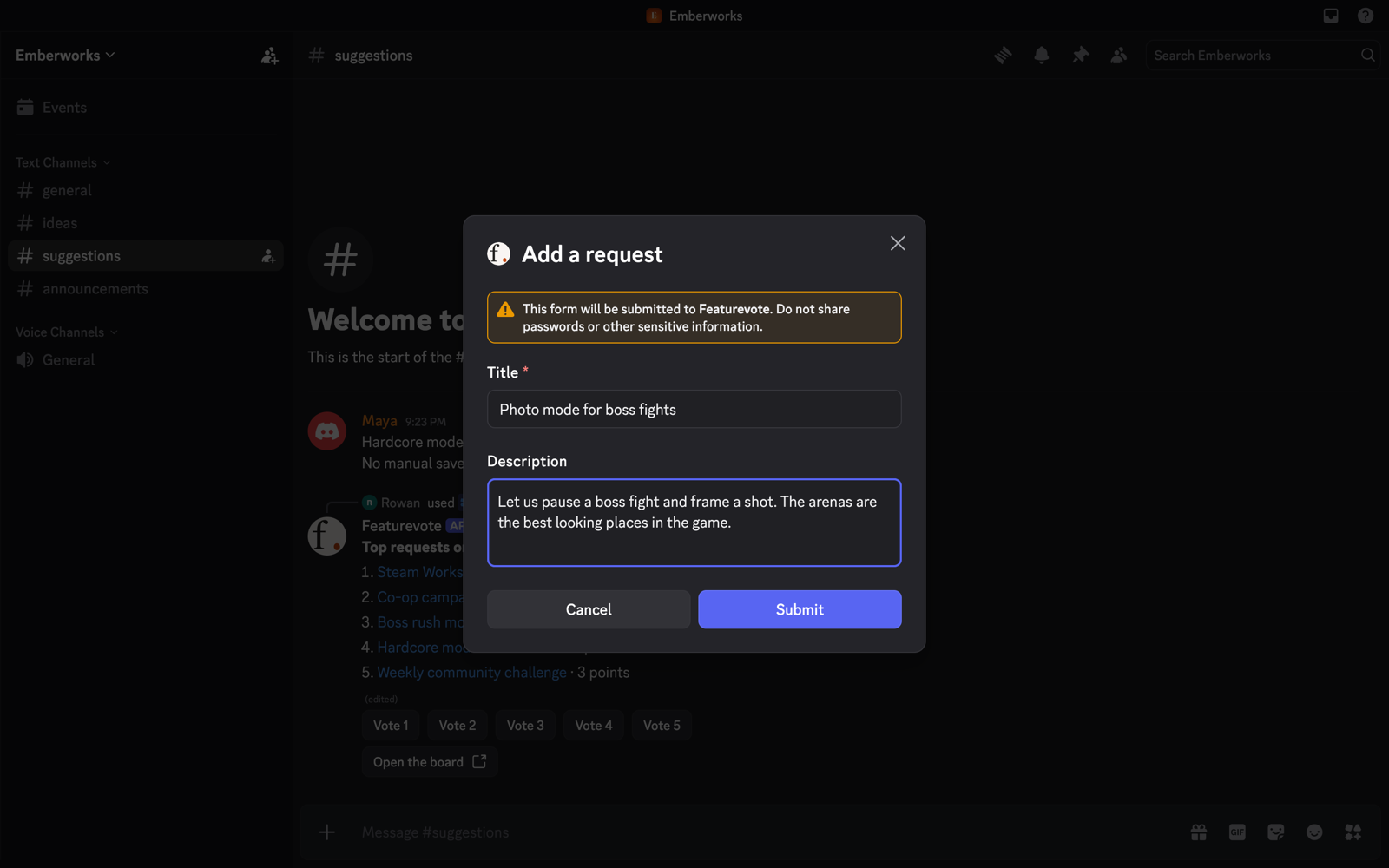Screen dimensions: 1389x868
Task: Cancel the Add a request form
Action: pyautogui.click(x=589, y=609)
